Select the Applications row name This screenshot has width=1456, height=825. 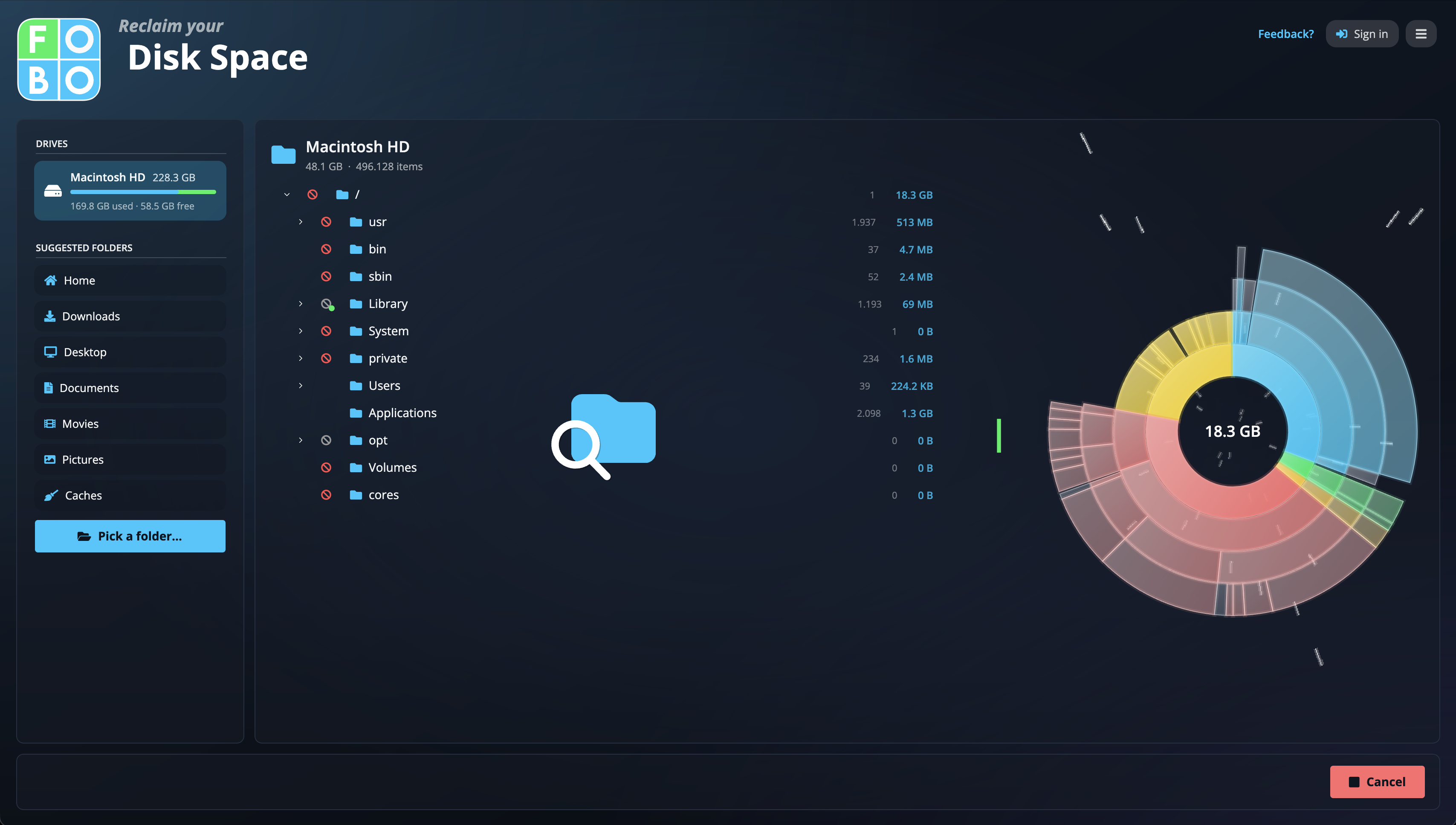click(402, 413)
